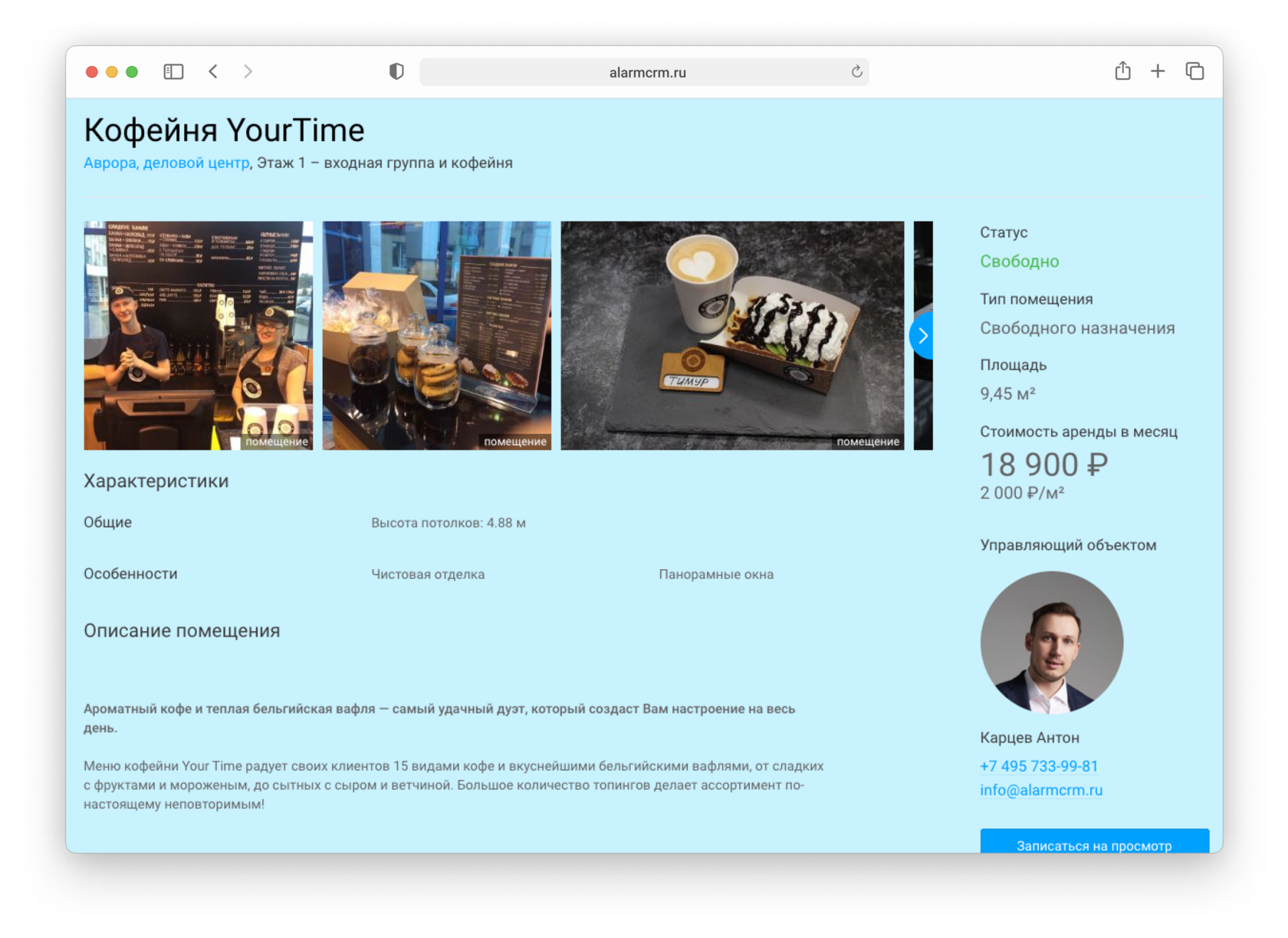Click the bold Ароматный кофе description paragraph
The image size is (1288, 938).
[x=439, y=719]
